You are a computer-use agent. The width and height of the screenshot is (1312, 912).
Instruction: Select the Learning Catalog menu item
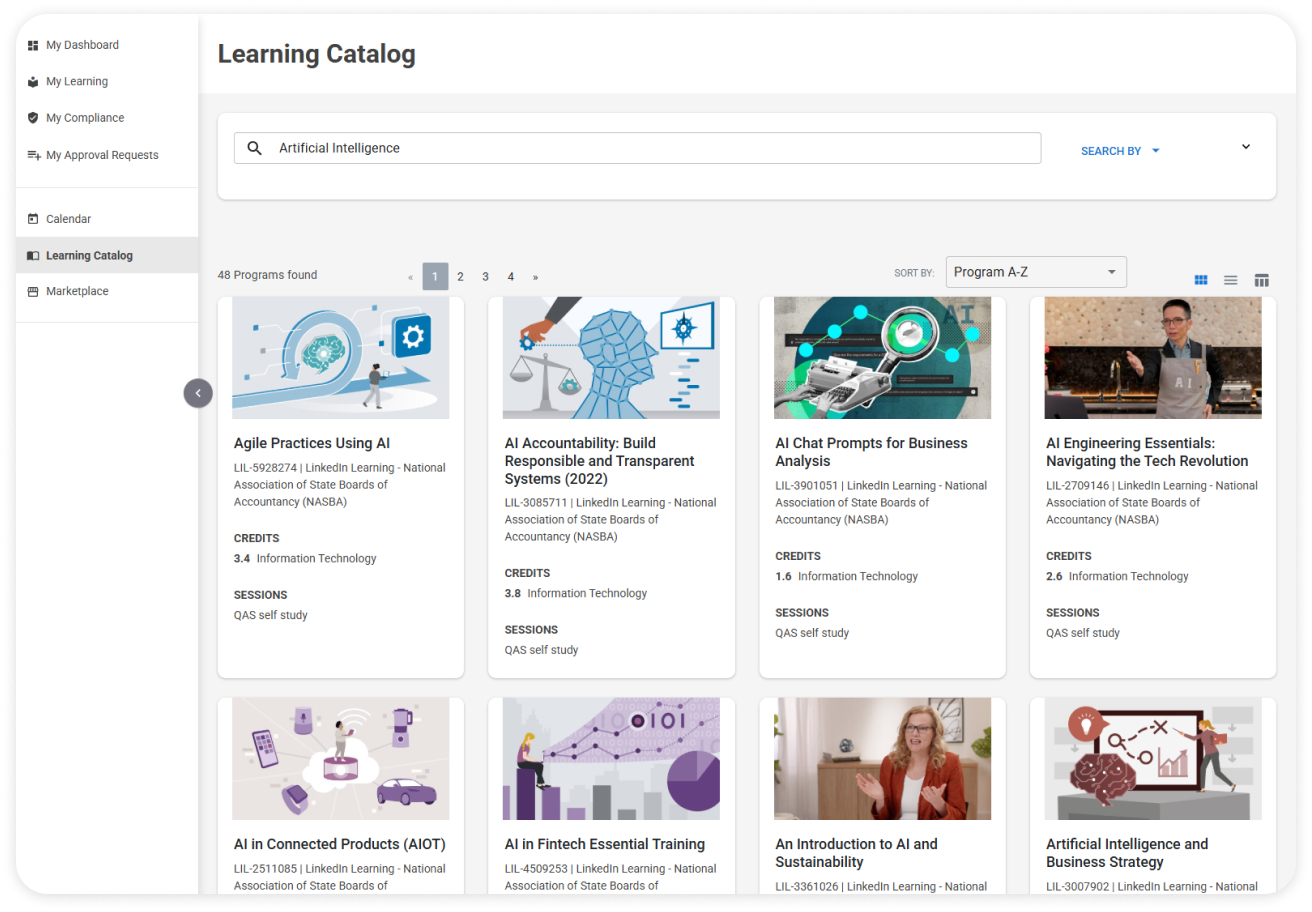(x=107, y=256)
